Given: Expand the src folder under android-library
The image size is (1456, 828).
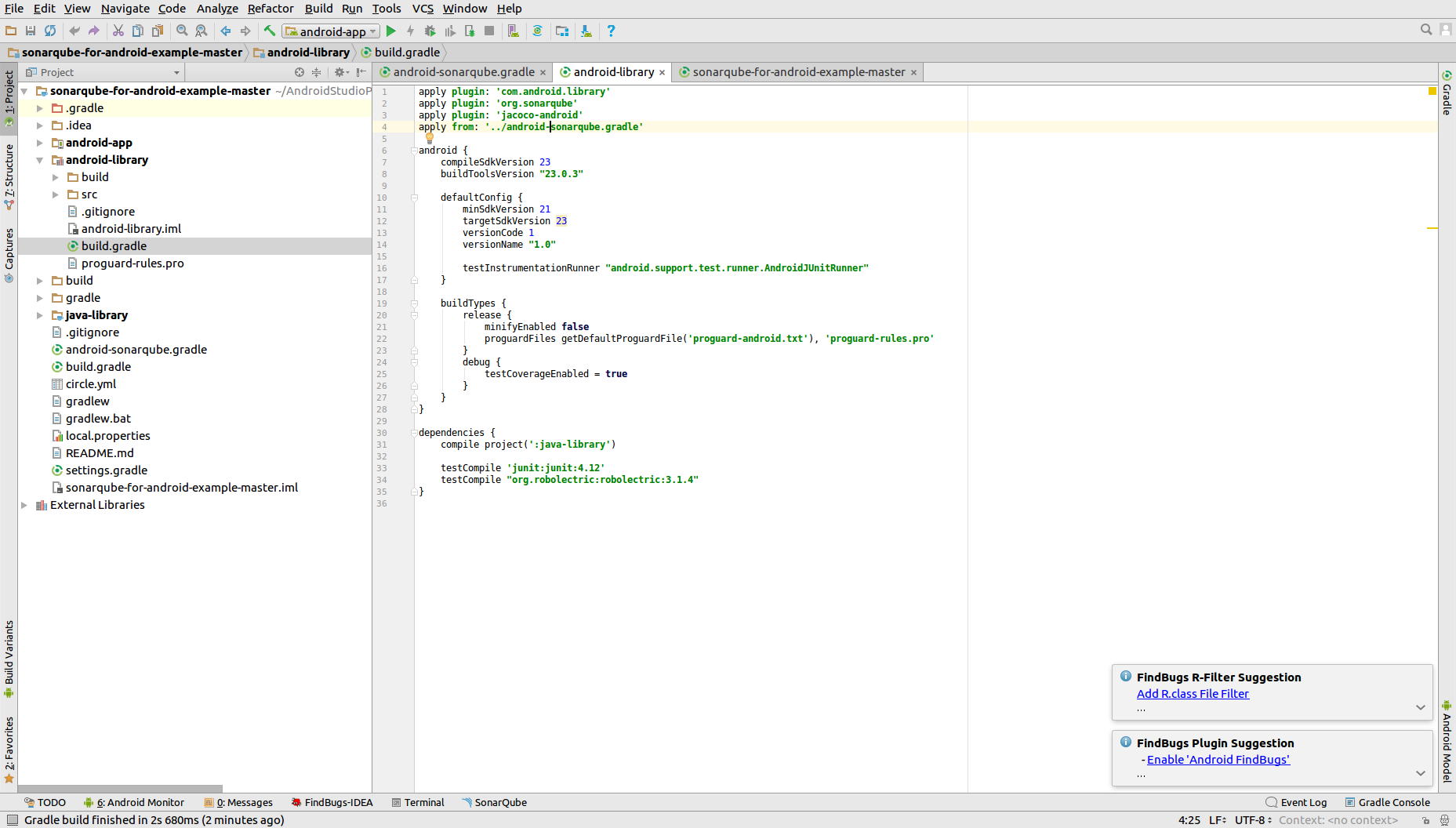Looking at the screenshot, I should pyautogui.click(x=56, y=194).
